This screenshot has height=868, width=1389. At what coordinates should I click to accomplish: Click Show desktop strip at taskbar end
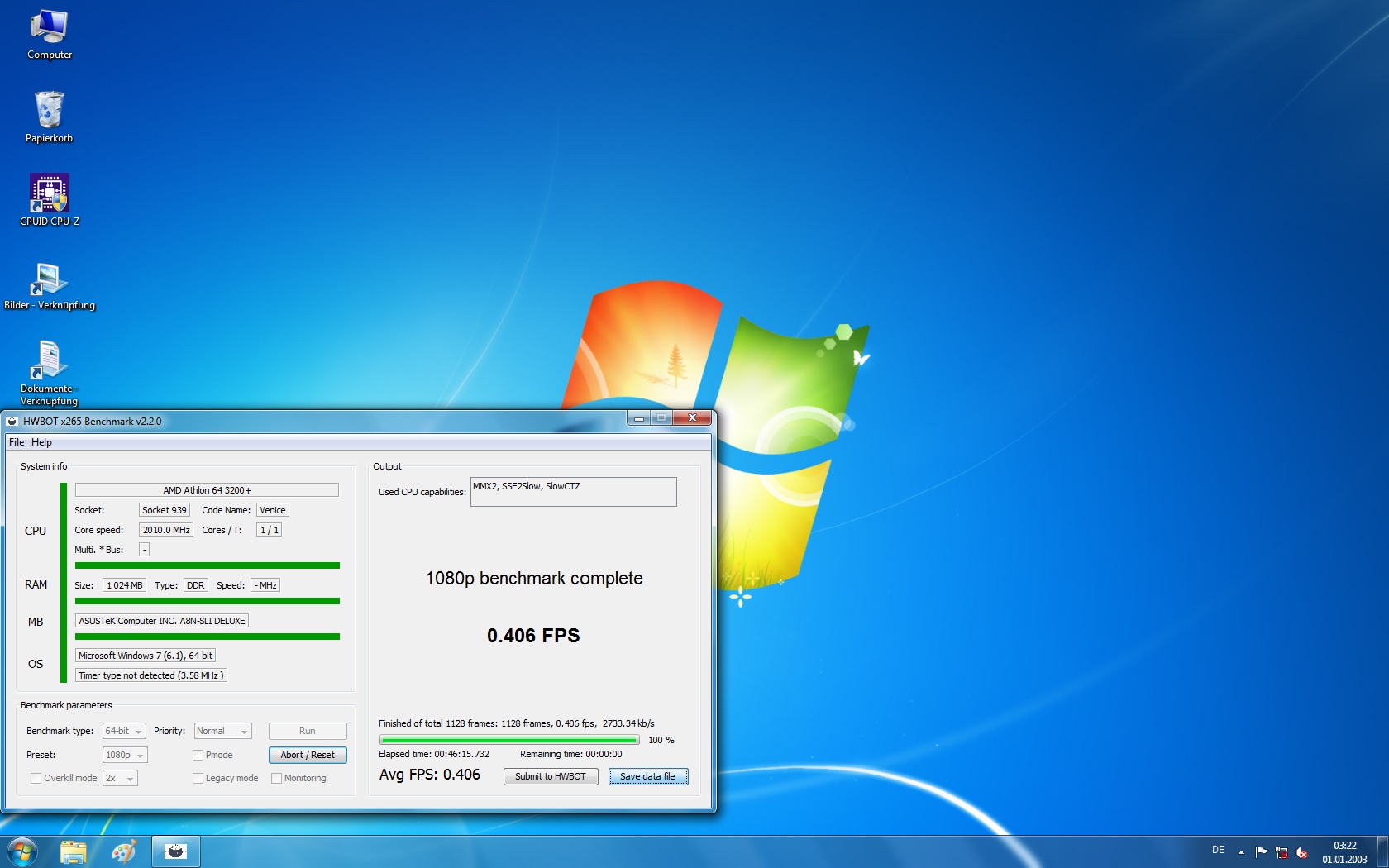point(1382,852)
